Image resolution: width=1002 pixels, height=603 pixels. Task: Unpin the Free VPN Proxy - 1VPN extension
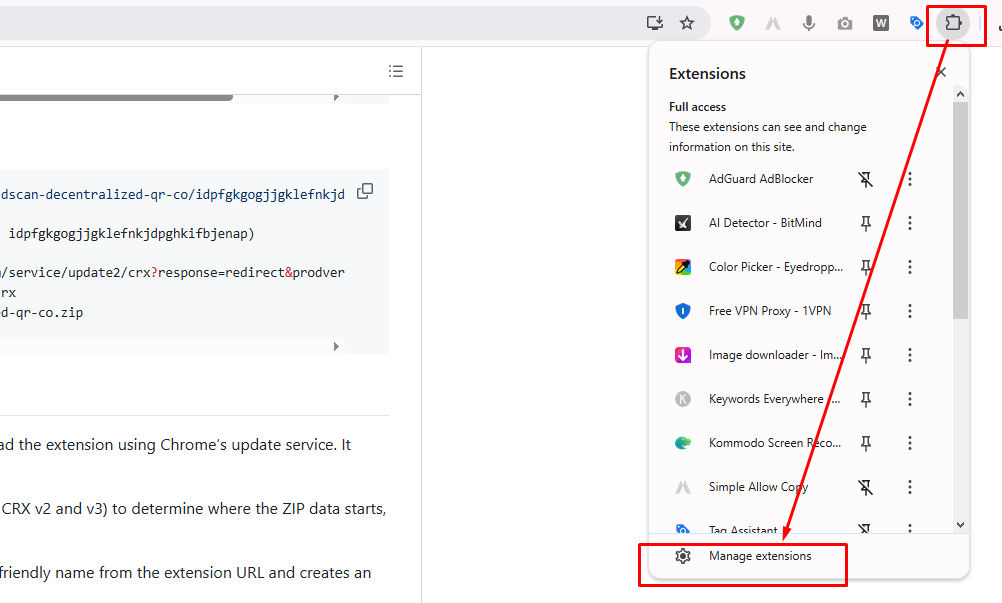click(866, 311)
